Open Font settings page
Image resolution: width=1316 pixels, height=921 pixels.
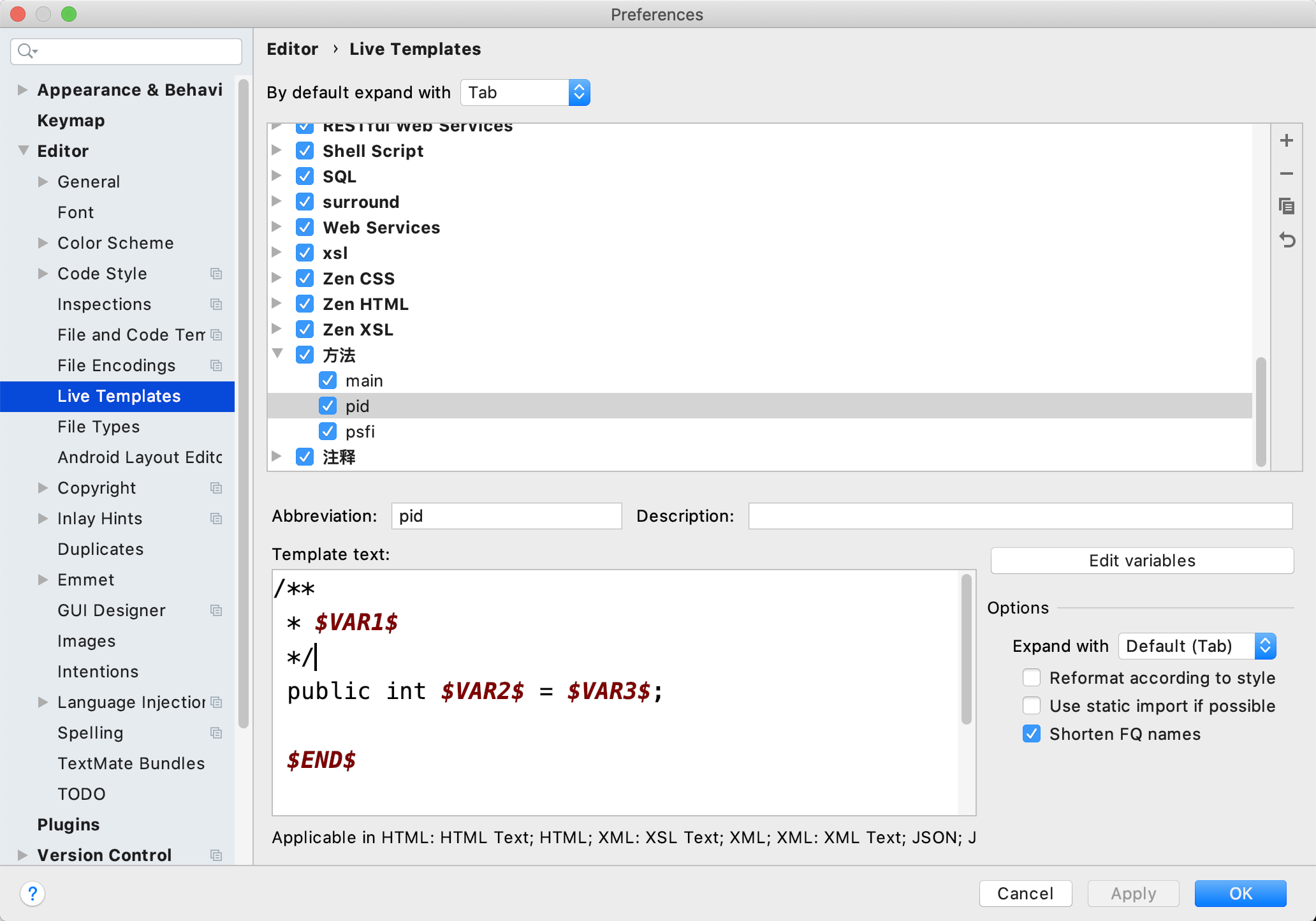pos(75,212)
